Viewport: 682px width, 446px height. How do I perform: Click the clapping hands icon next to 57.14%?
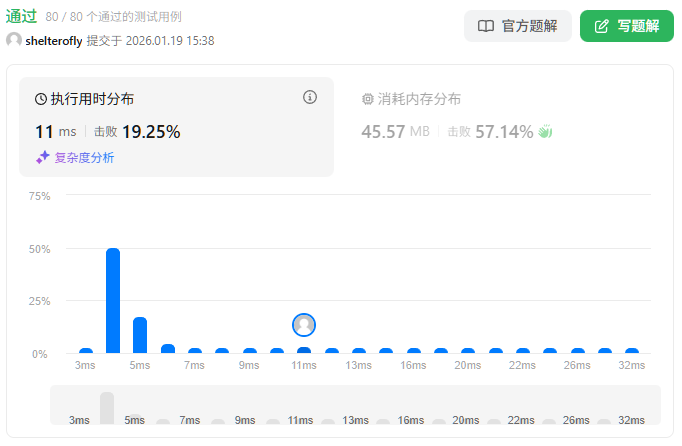(x=545, y=131)
